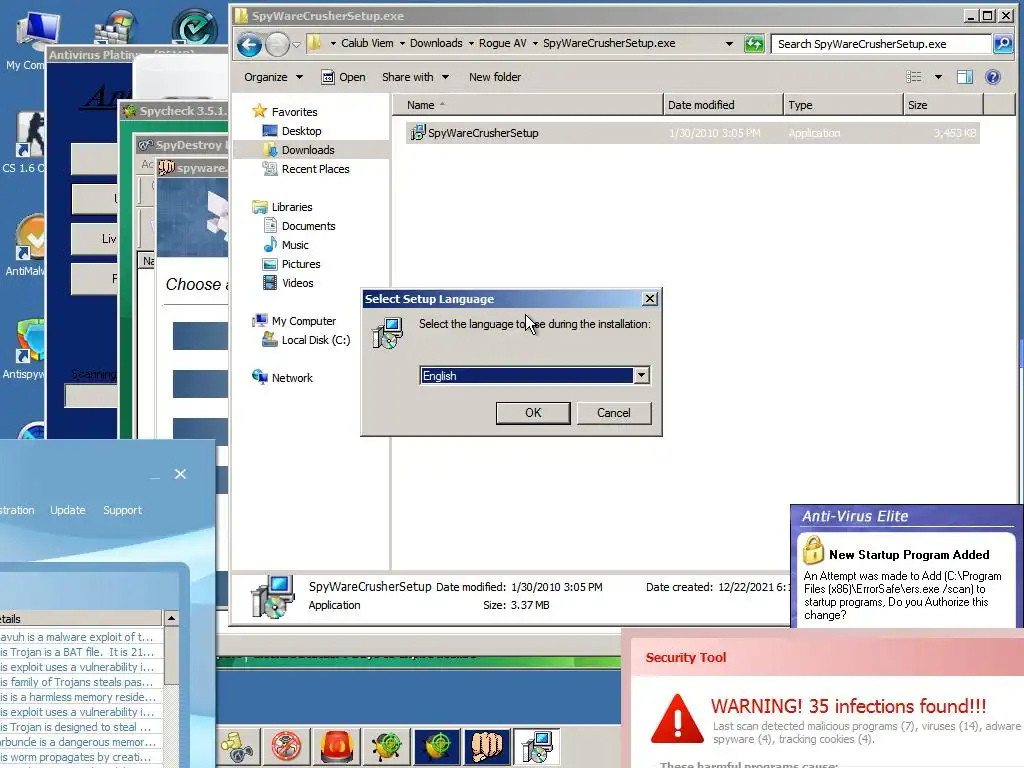Click the scroll up arrow in threat details list
The image size is (1024, 768).
tap(171, 618)
